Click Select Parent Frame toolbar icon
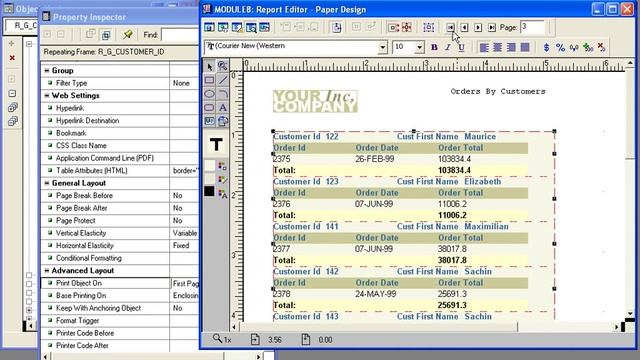 tap(429, 27)
